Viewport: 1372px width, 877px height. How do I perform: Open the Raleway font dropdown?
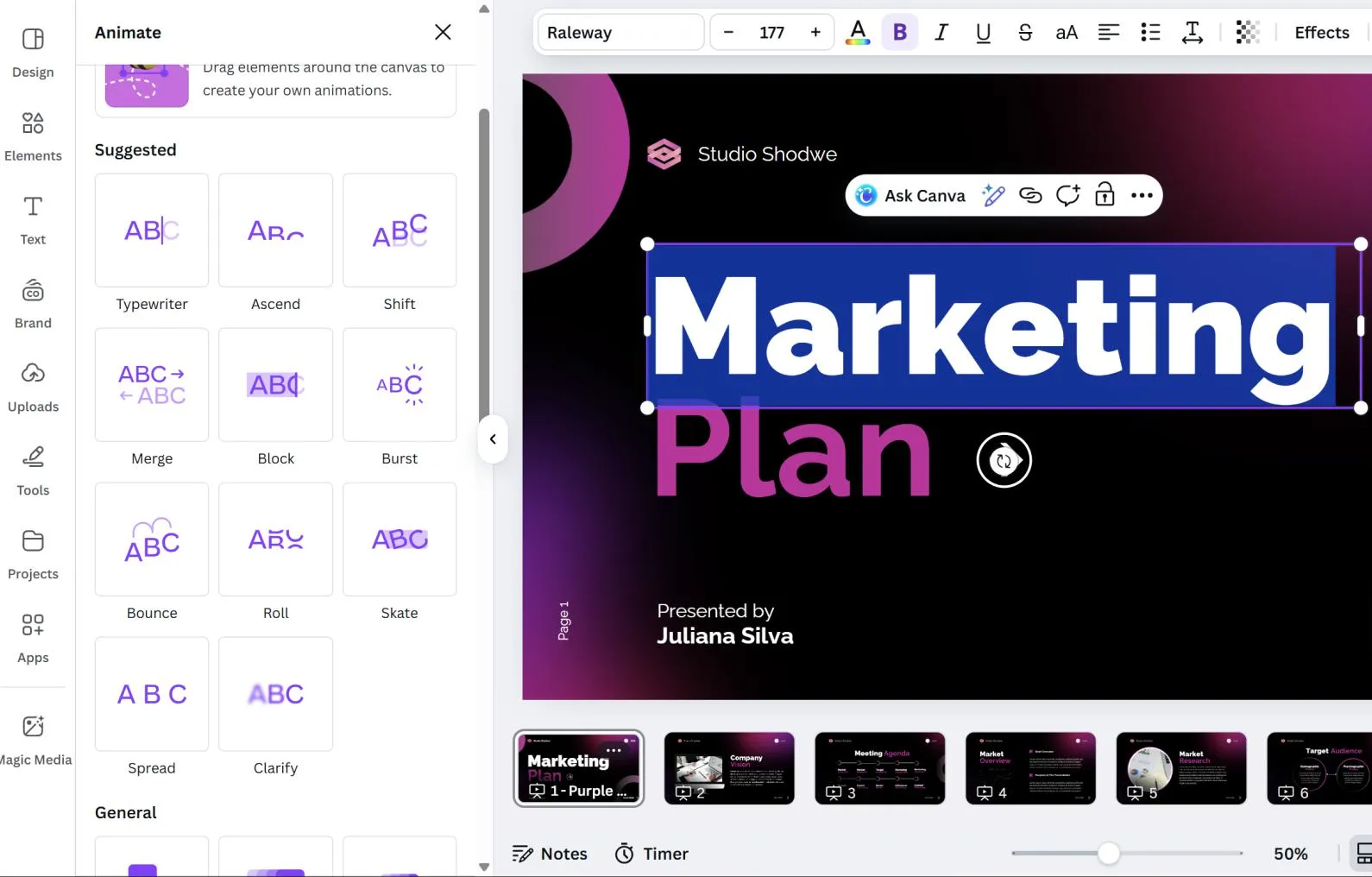[620, 33]
